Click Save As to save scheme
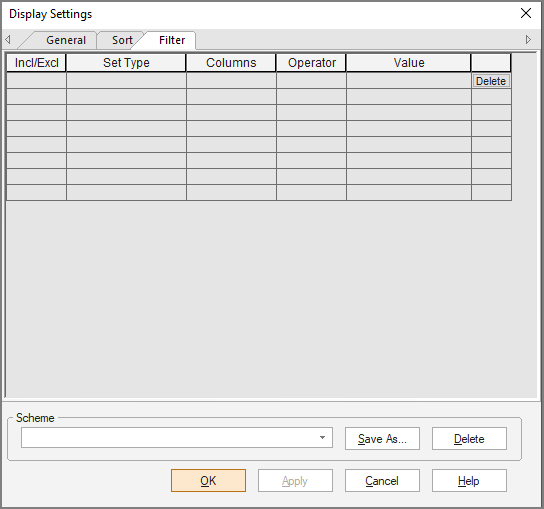Image resolution: width=544 pixels, height=509 pixels. (x=382, y=439)
